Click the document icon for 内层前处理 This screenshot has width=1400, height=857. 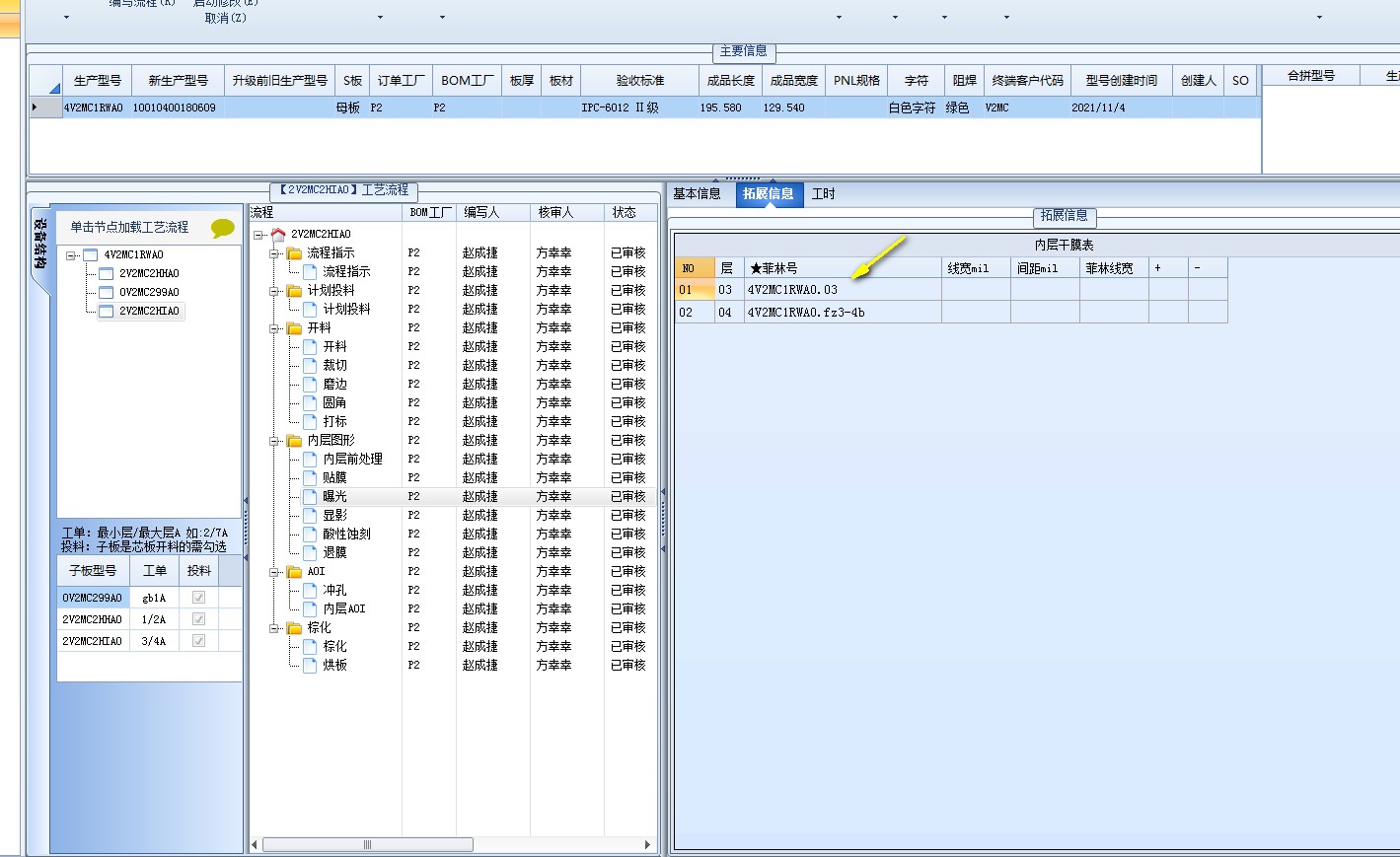pos(310,460)
